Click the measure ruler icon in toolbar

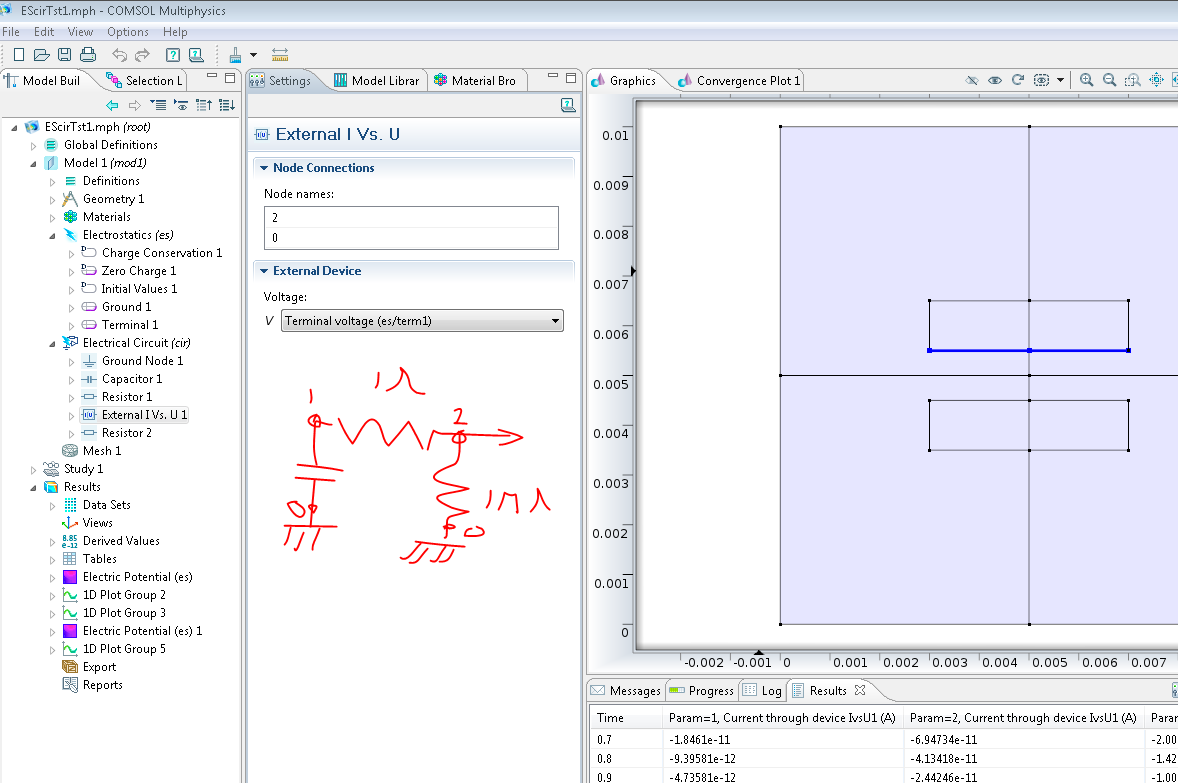pos(280,54)
